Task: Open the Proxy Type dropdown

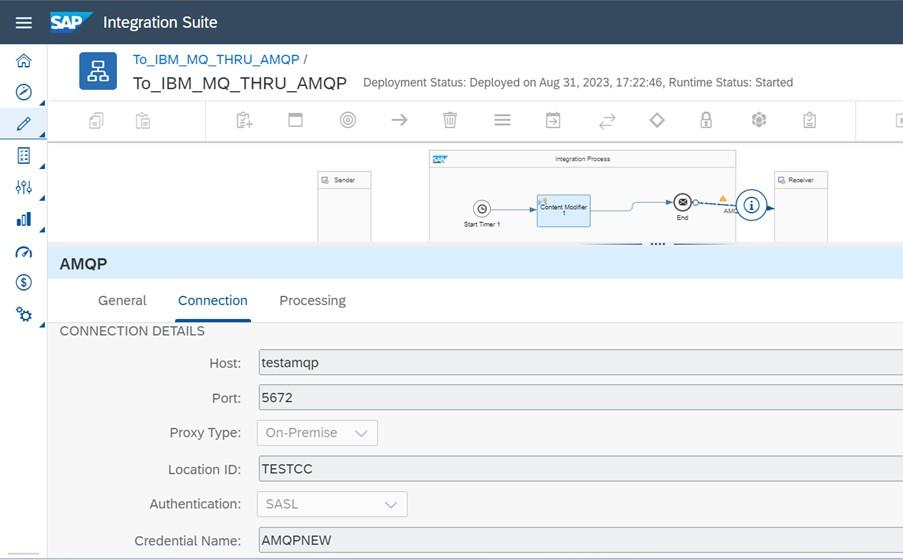Action: click(317, 433)
